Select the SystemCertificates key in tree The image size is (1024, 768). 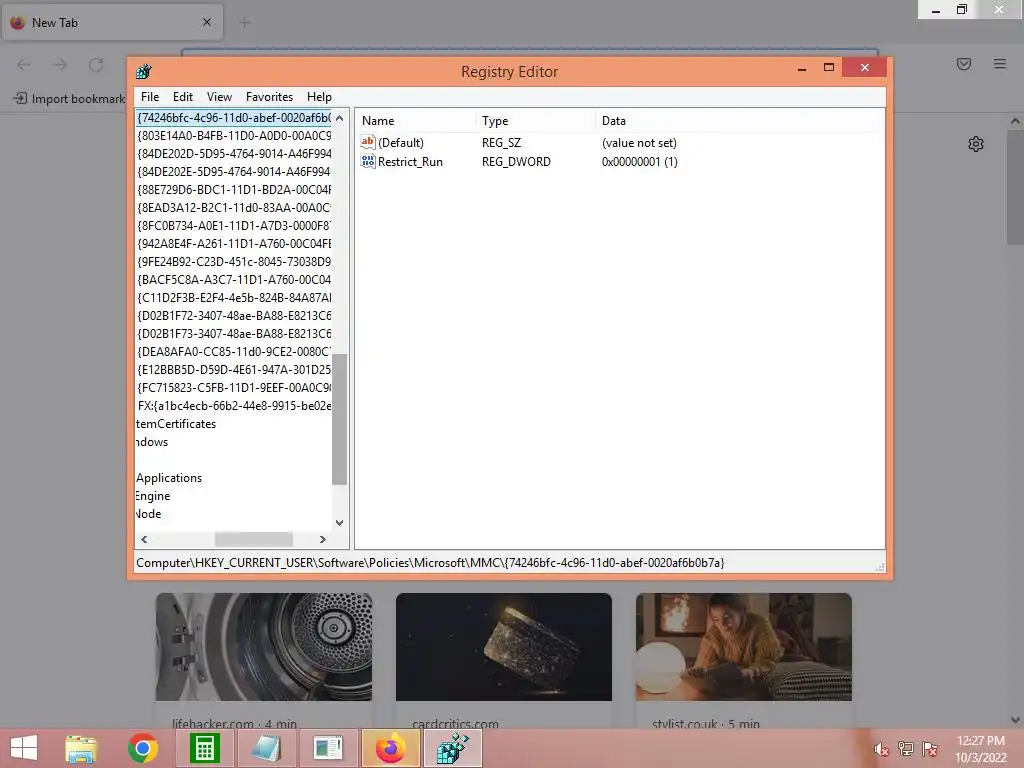click(176, 424)
